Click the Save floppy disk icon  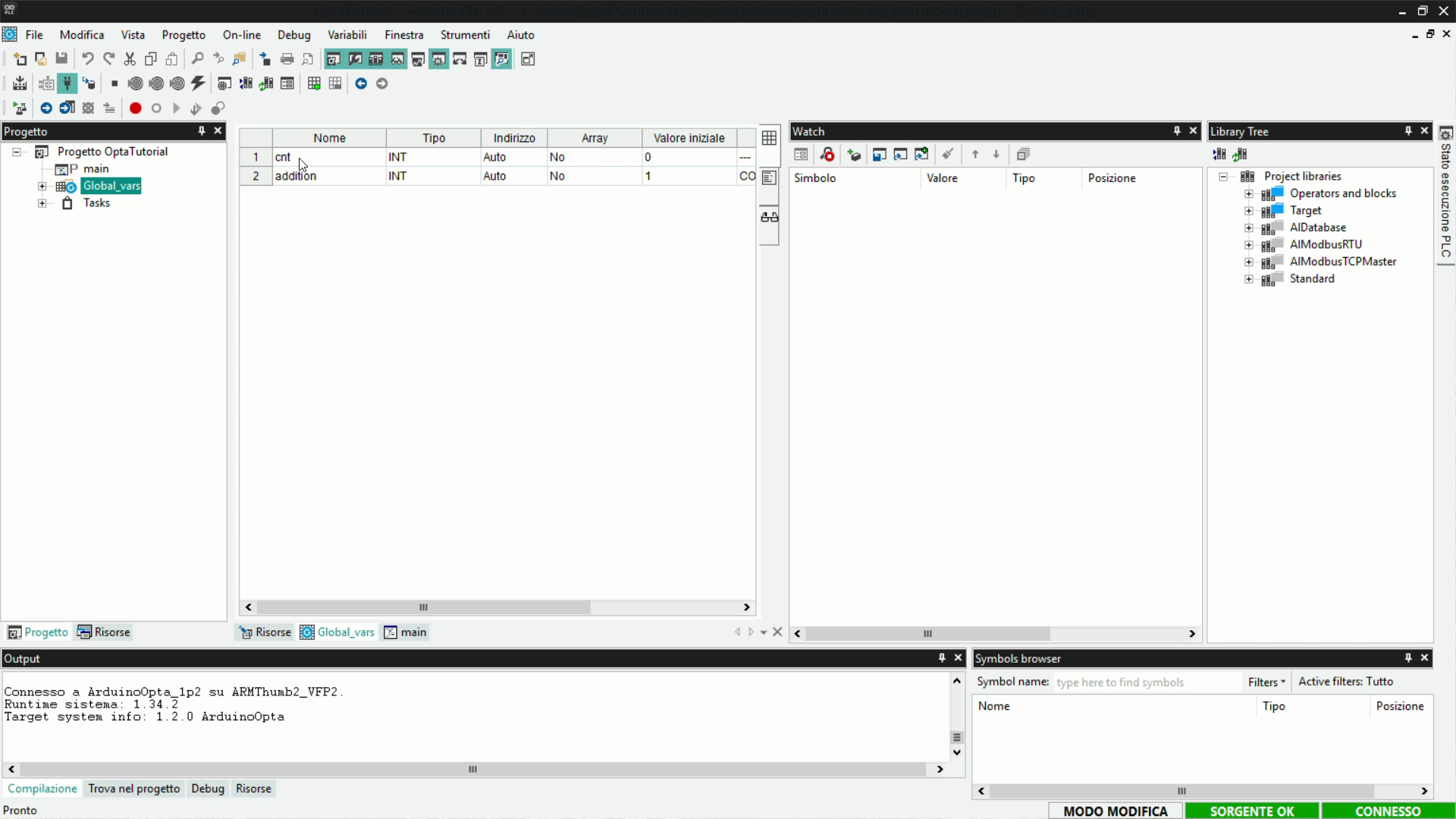click(61, 59)
